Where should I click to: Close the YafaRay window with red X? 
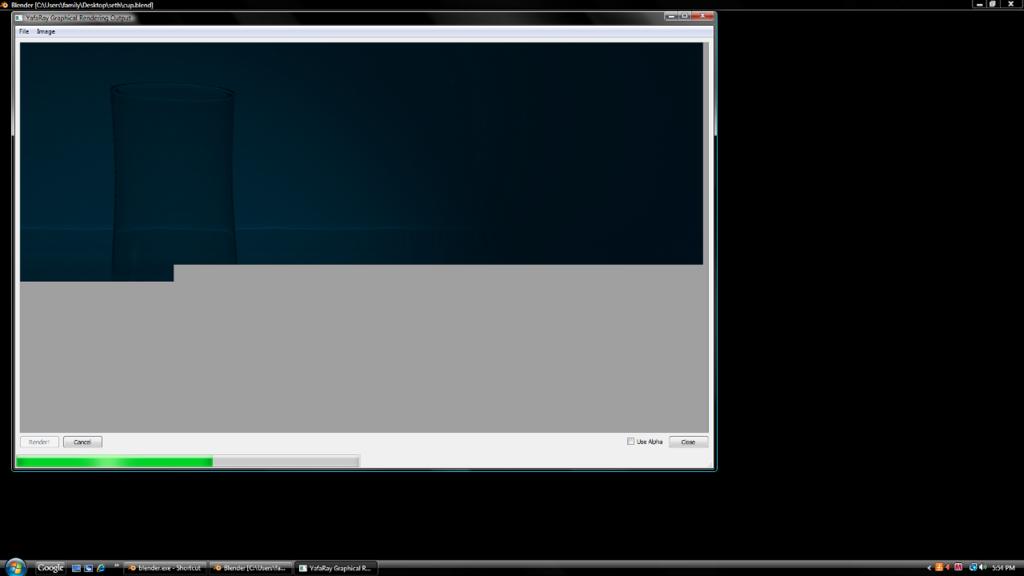coord(703,16)
